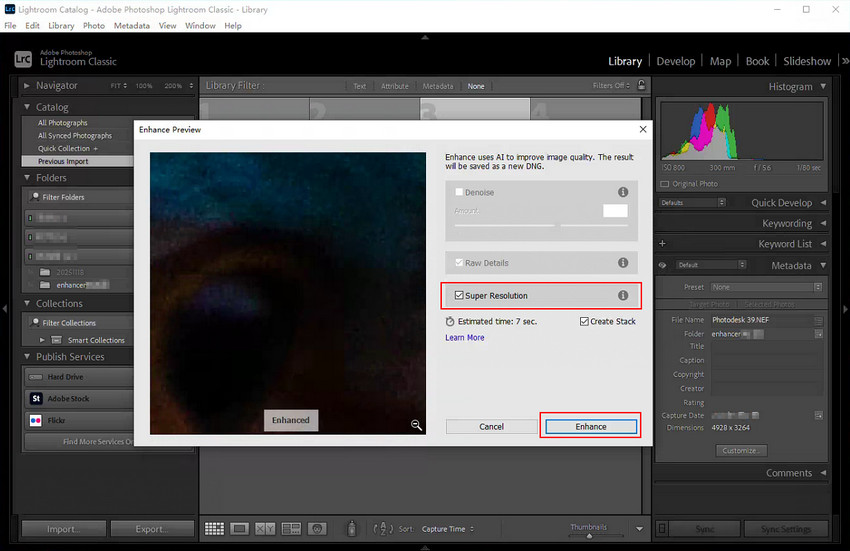Click the Denoise info icon
The image size is (850, 551).
coord(623,192)
